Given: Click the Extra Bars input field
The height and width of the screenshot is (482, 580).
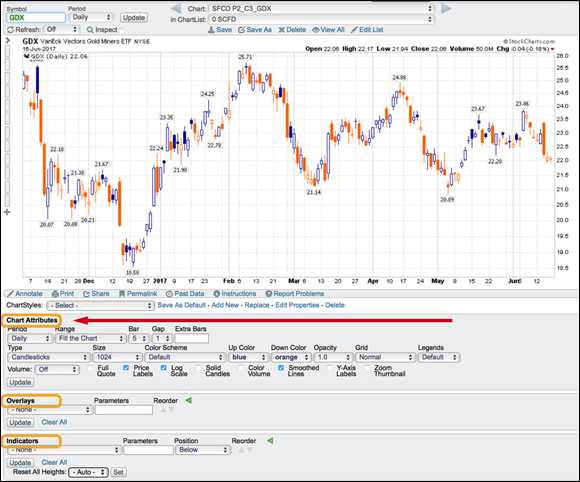Looking at the screenshot, I should pyautogui.click(x=192, y=338).
